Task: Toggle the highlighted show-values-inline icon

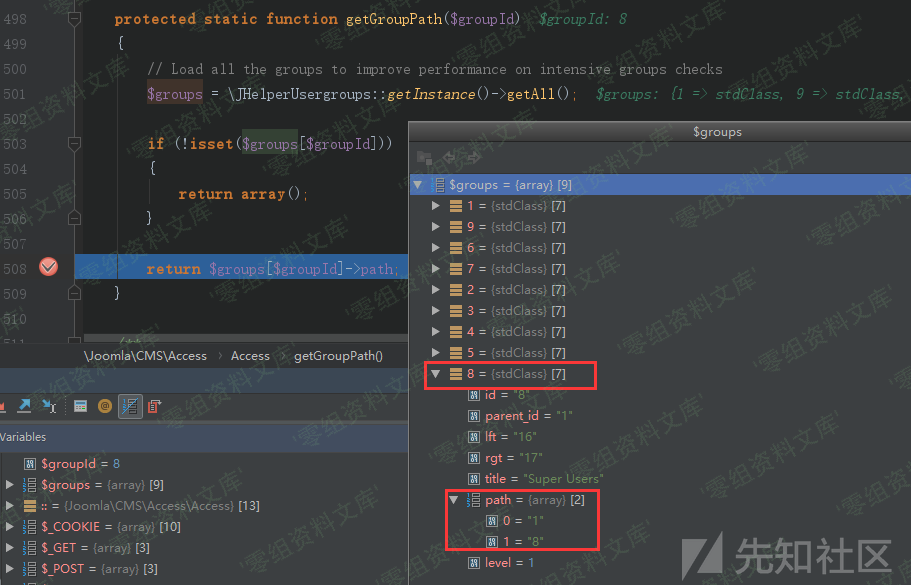Action: pyautogui.click(x=129, y=406)
